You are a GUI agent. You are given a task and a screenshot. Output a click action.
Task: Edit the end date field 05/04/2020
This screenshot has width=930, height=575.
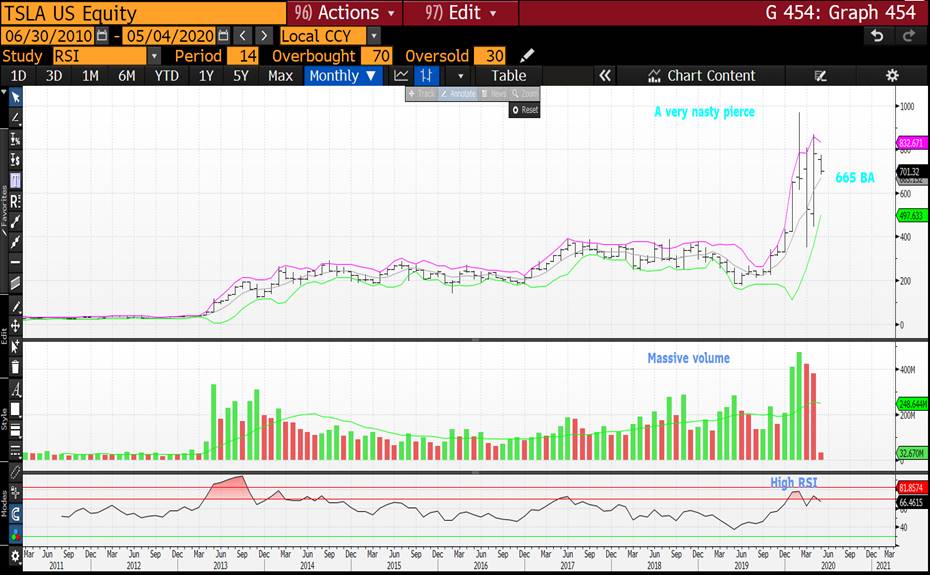click(170, 36)
